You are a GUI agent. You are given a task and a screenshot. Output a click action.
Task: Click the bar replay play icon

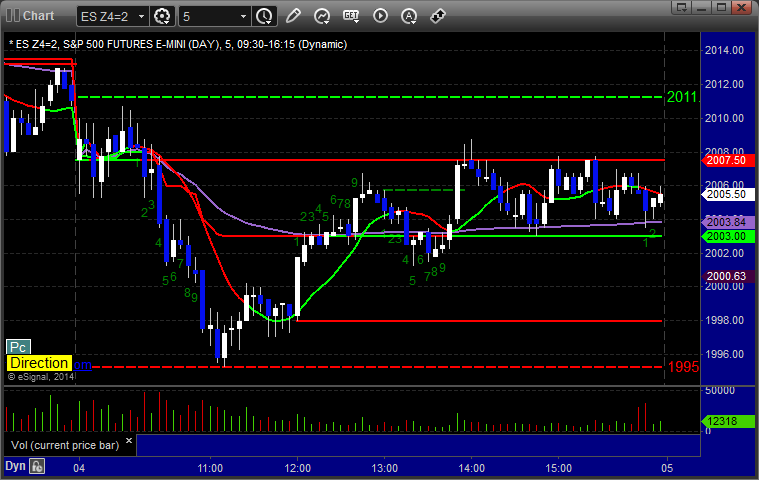(x=380, y=16)
